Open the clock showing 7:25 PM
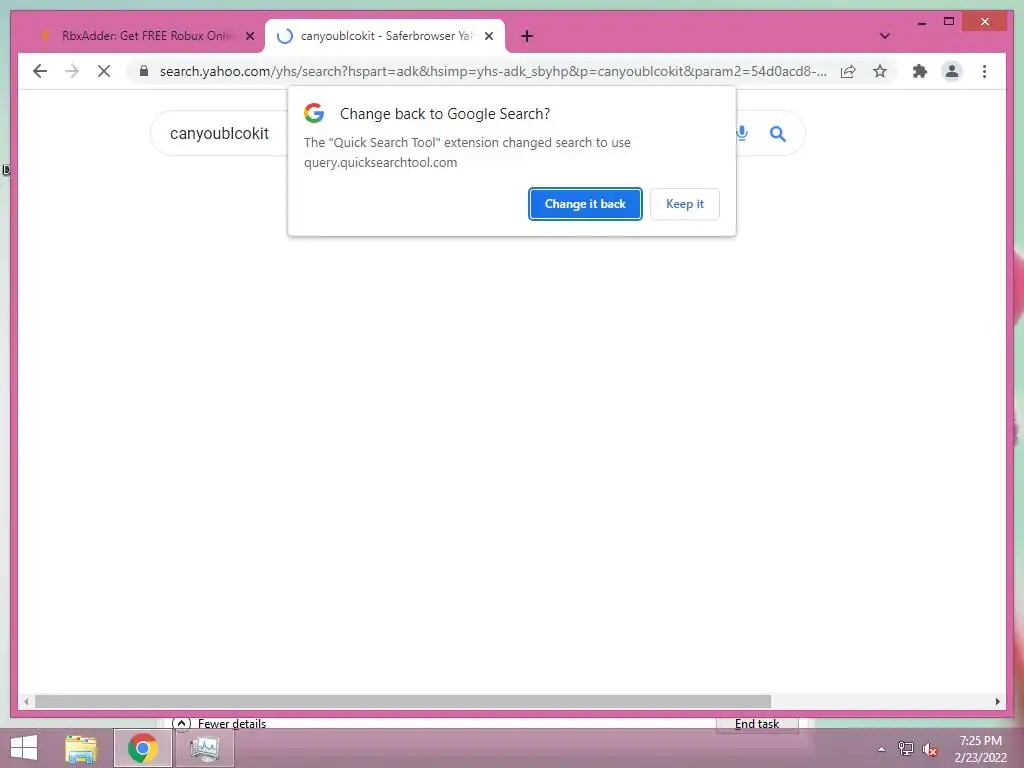Screen dimensions: 1024x768 980,749
